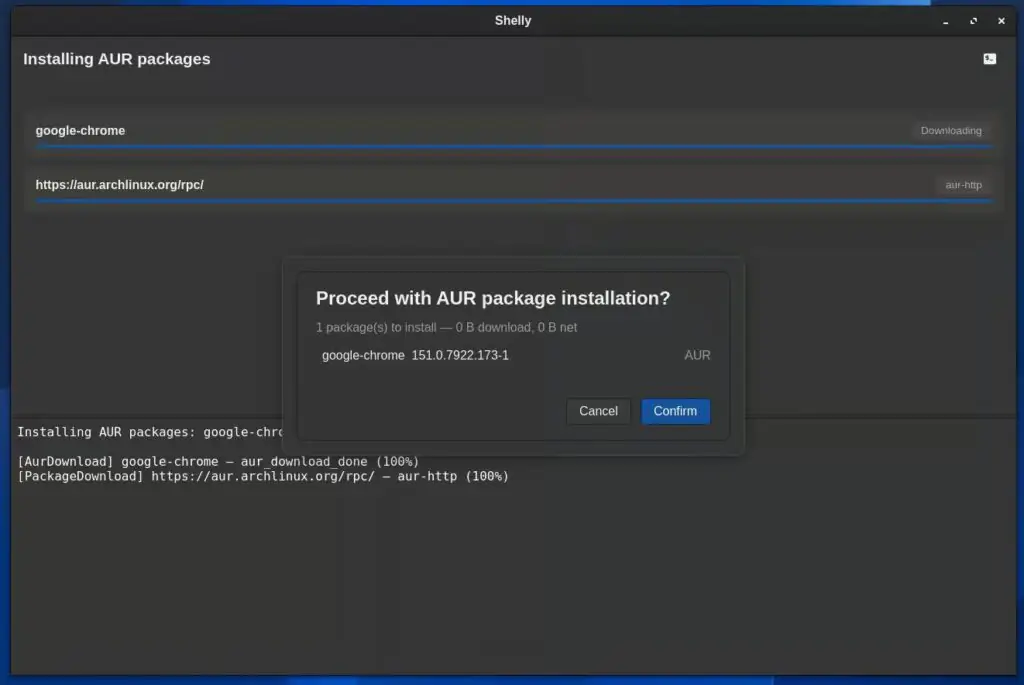The image size is (1024, 685).
Task: Select the https://aur.archlinux.org/rpc/ row
Action: point(513,187)
